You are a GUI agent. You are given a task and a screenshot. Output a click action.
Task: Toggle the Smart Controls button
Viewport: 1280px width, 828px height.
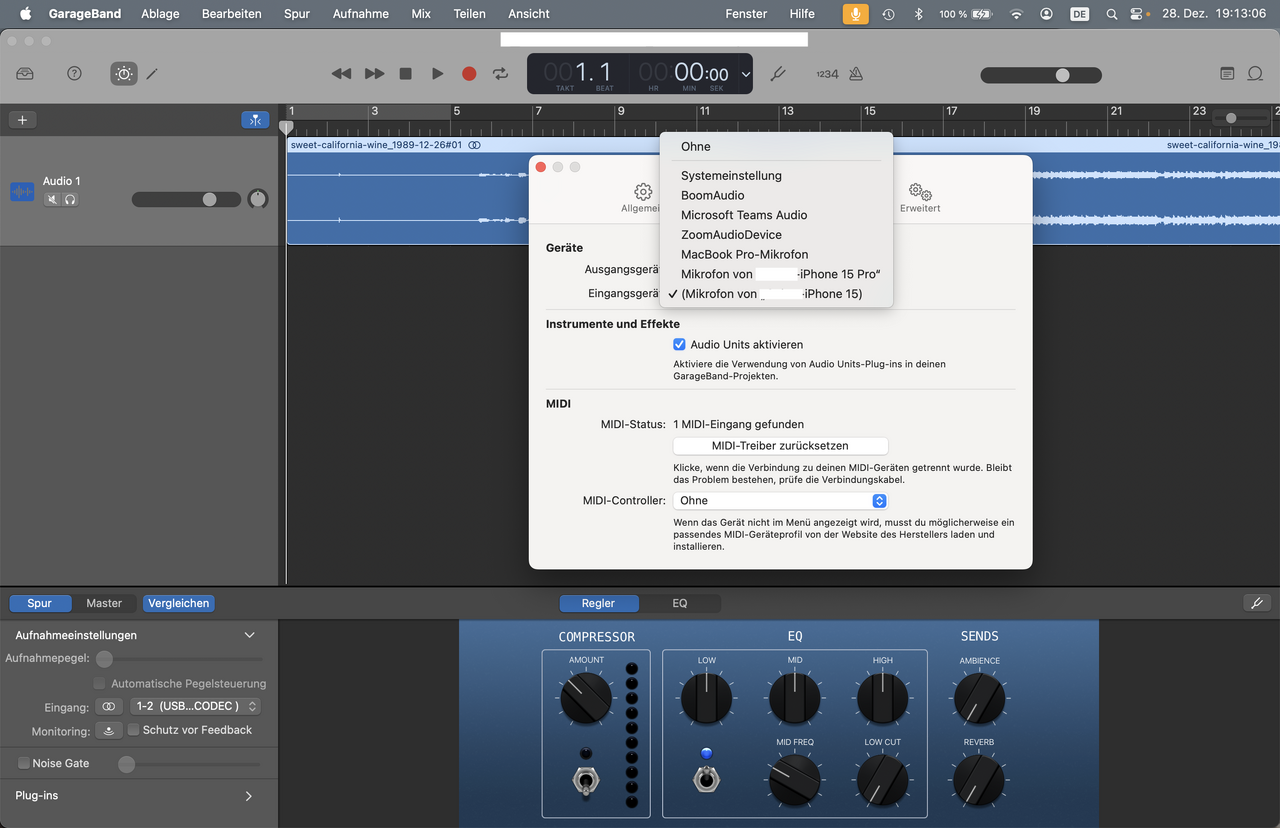point(123,74)
